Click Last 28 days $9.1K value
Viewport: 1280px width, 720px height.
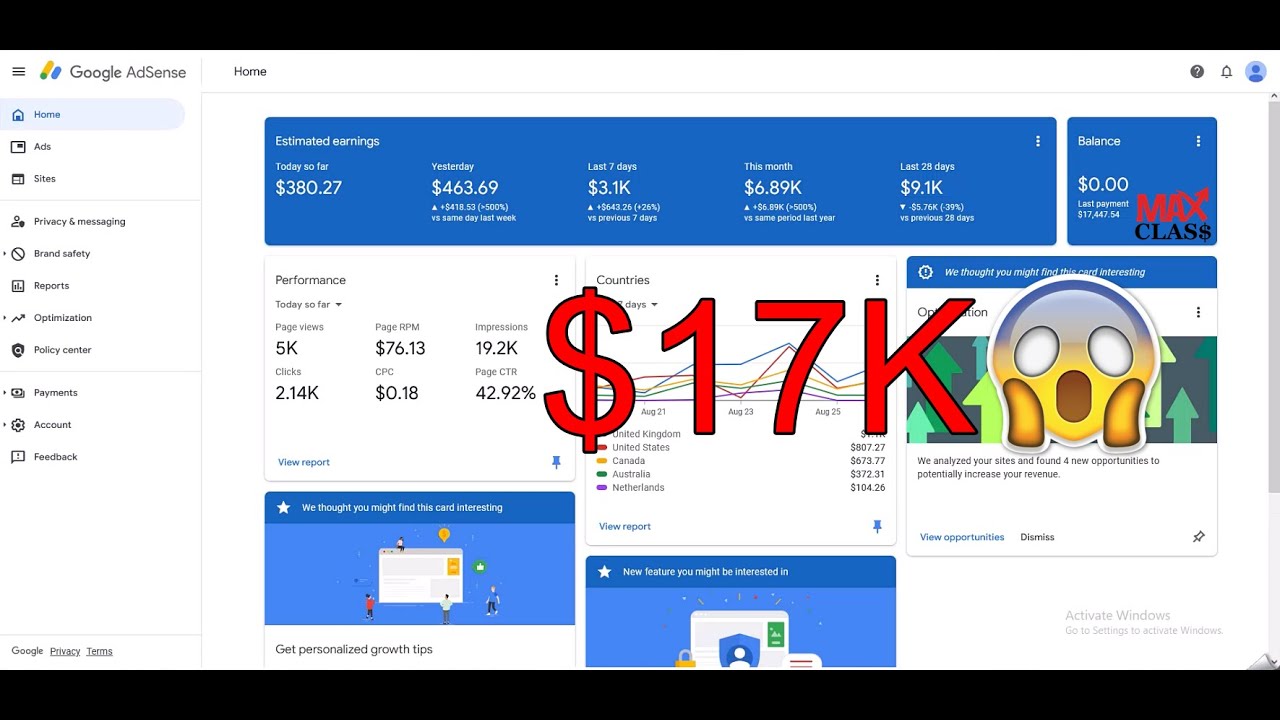922,188
